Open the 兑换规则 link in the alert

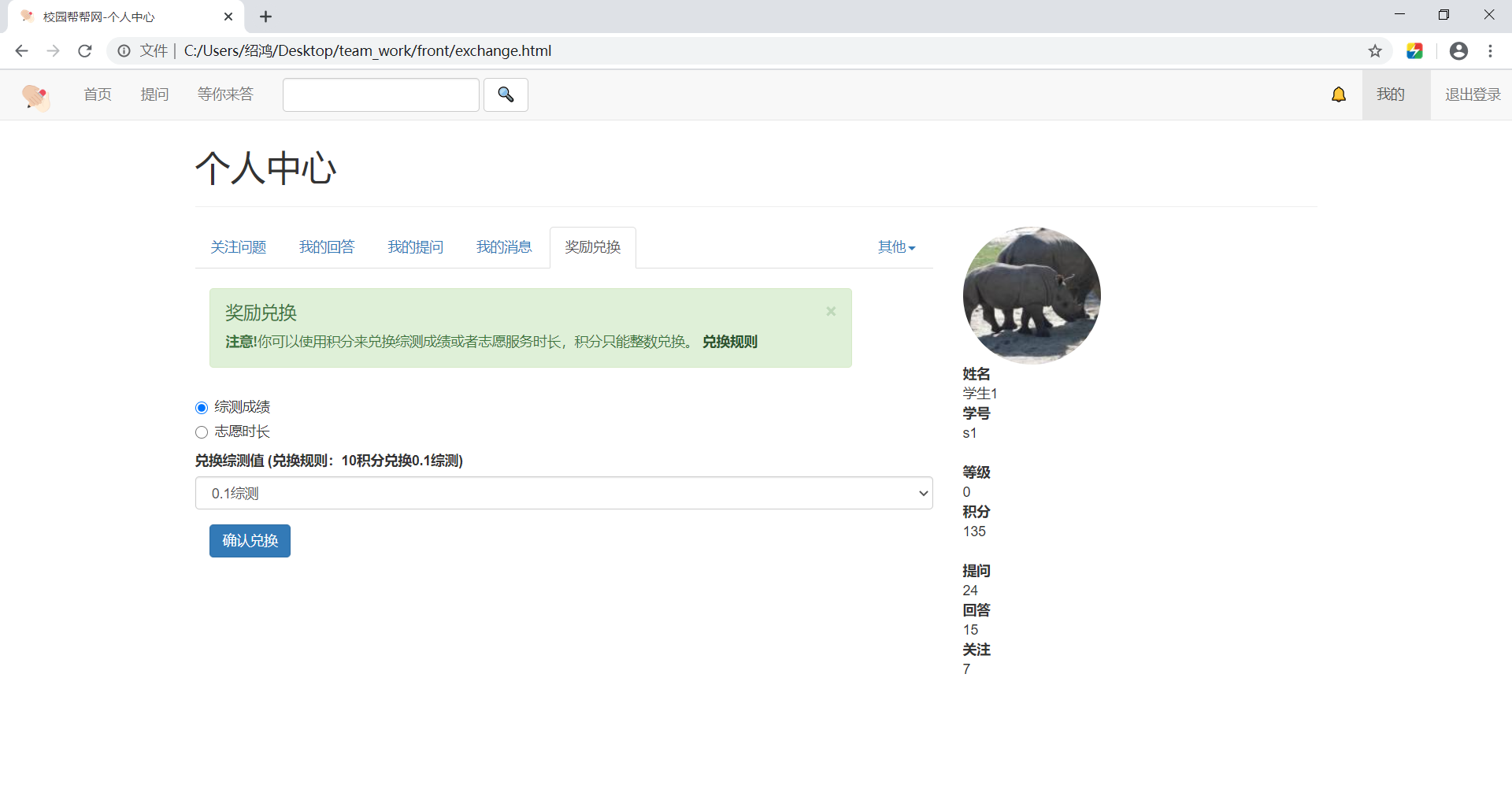pos(730,342)
